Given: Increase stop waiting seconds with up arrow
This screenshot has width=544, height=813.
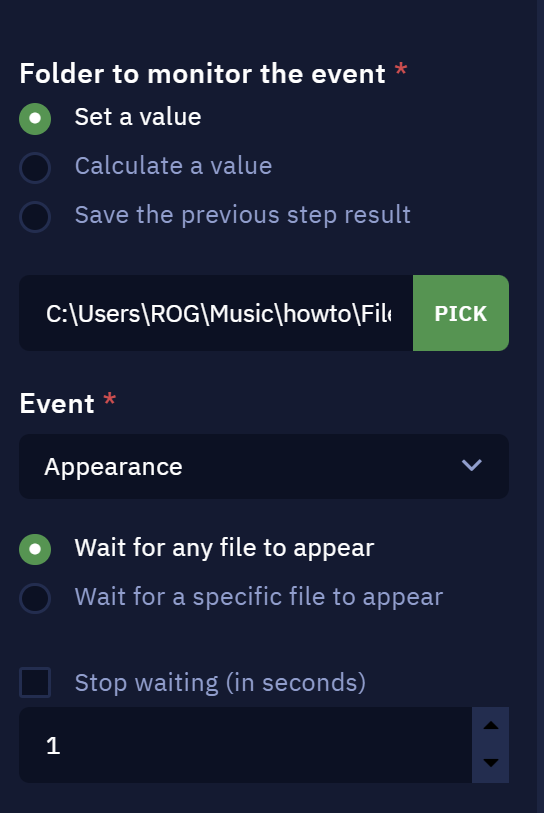Looking at the screenshot, I should (x=491, y=725).
